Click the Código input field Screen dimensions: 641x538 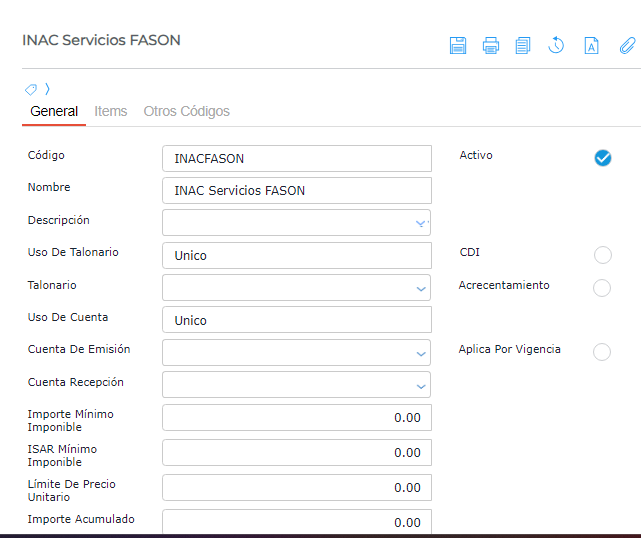[x=296, y=158]
